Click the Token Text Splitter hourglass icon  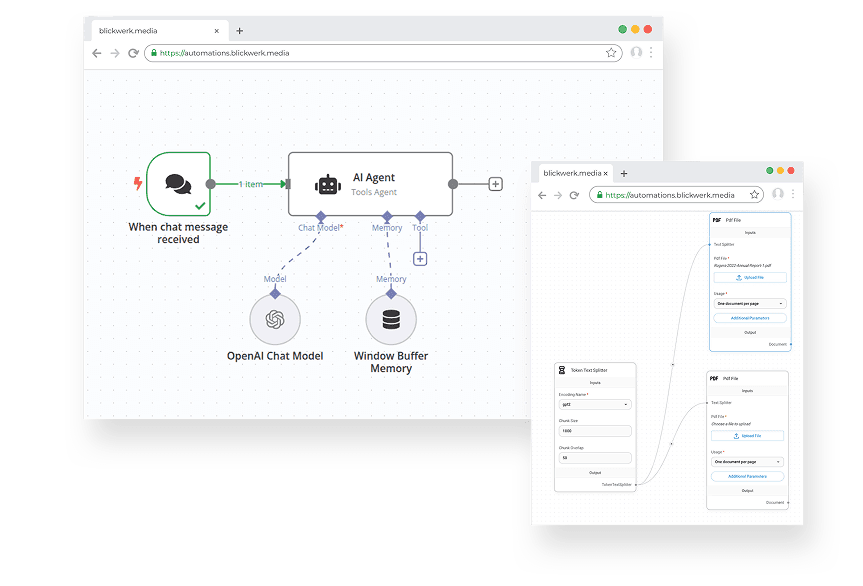[562, 370]
